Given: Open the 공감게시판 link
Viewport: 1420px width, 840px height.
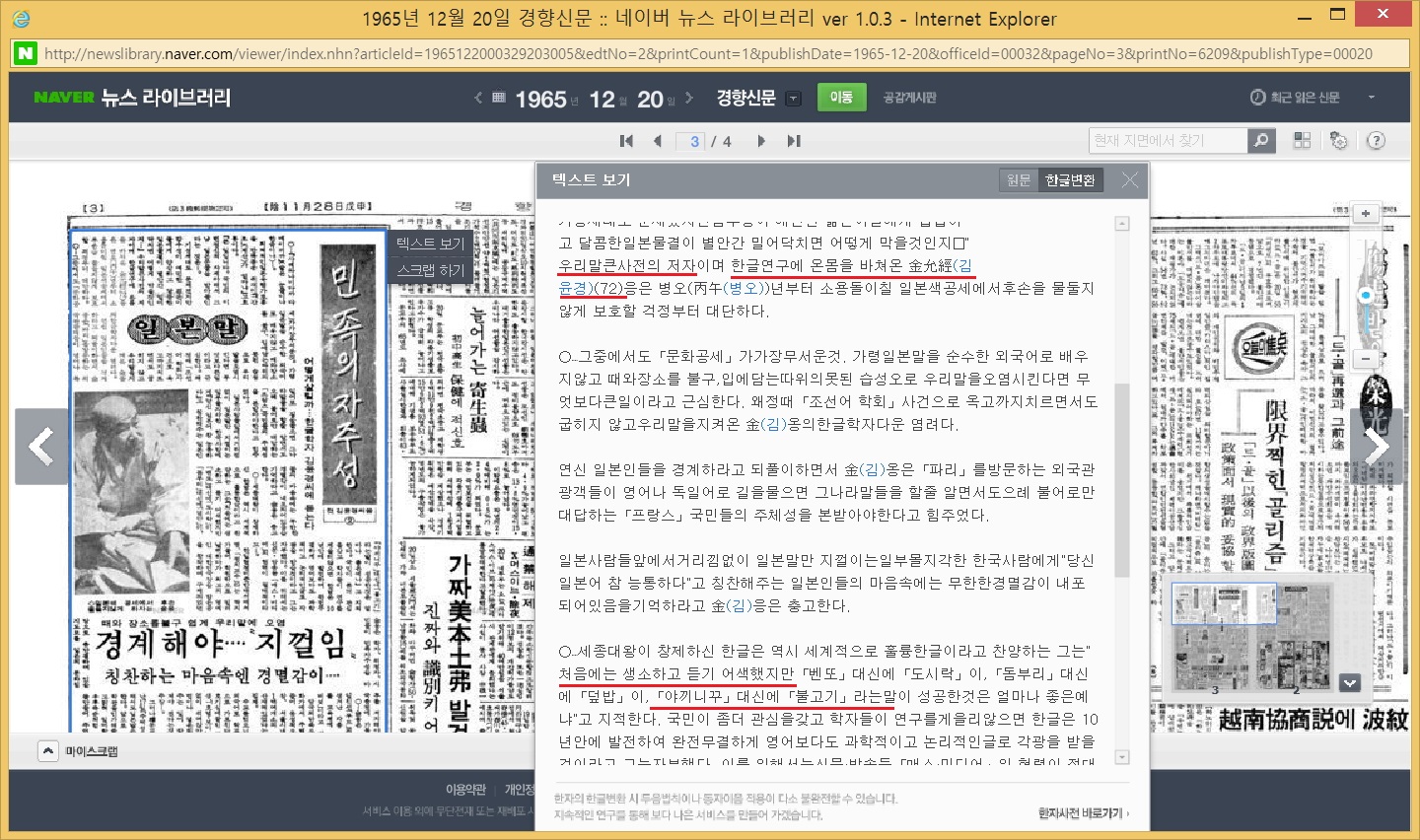Looking at the screenshot, I should pyautogui.click(x=909, y=98).
